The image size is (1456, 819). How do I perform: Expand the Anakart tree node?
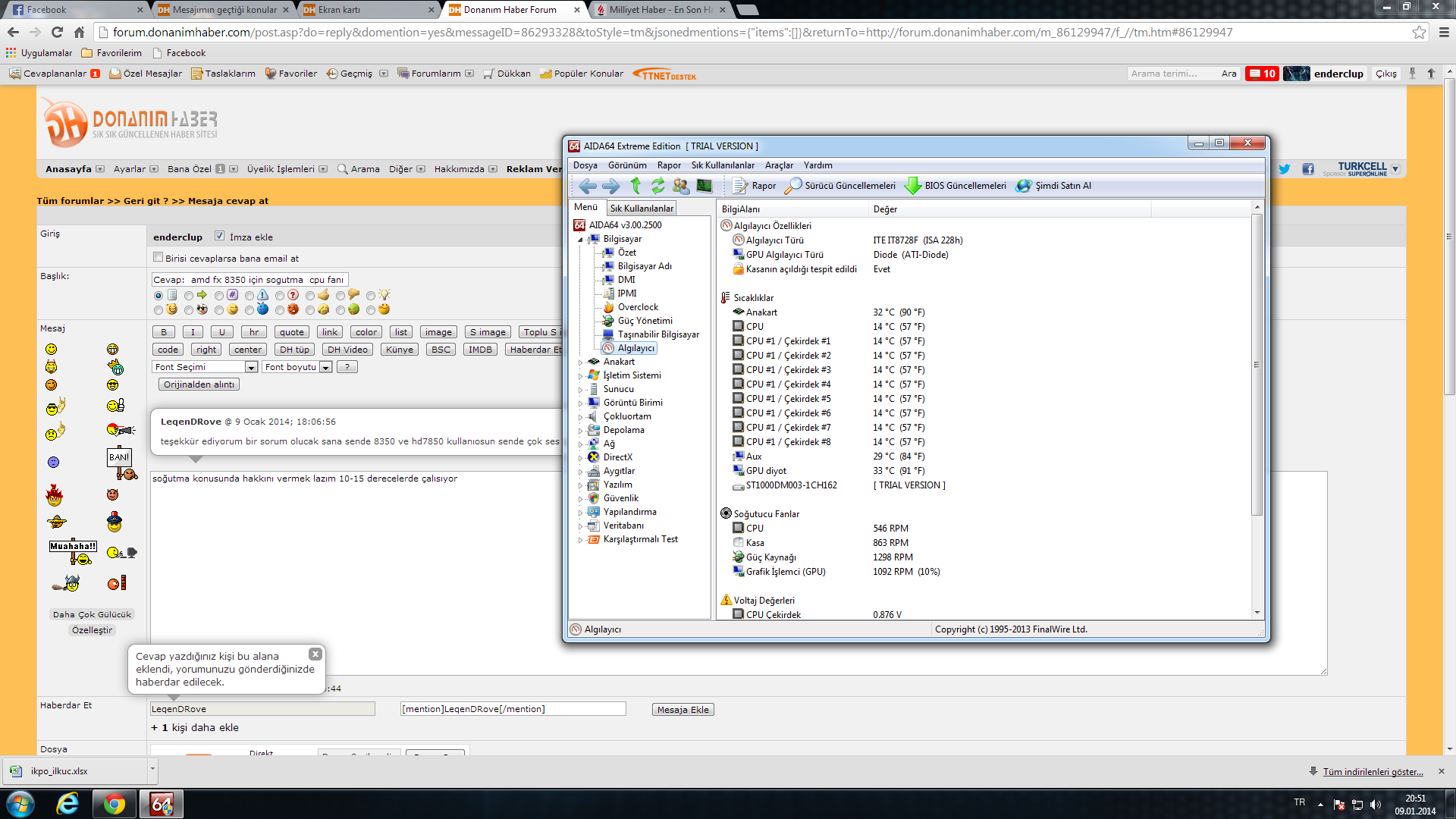click(581, 362)
